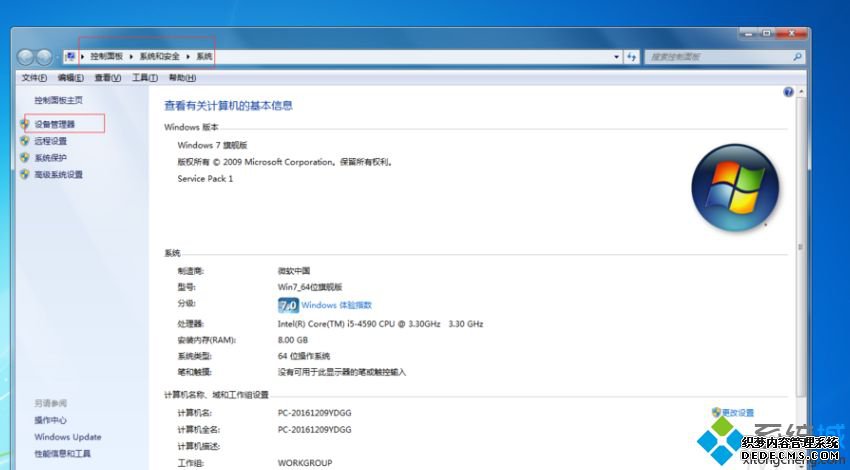Click into the 搜索控制面板 search field

click(718, 56)
